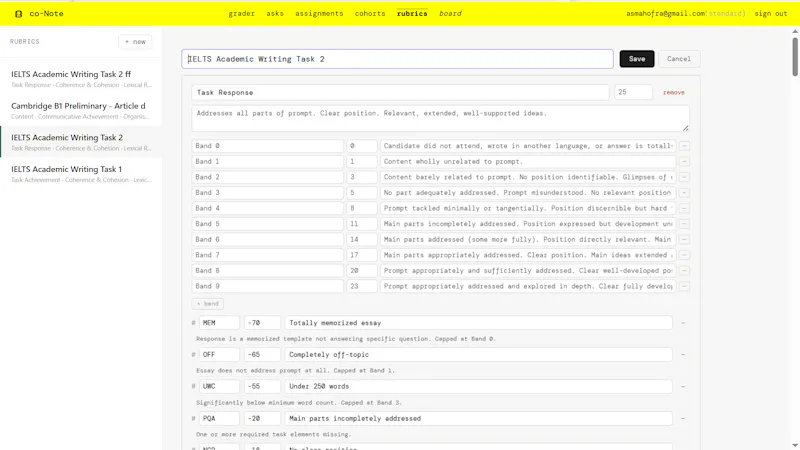The height and width of the screenshot is (450, 800).
Task: Sign out of the account
Action: coord(770,14)
